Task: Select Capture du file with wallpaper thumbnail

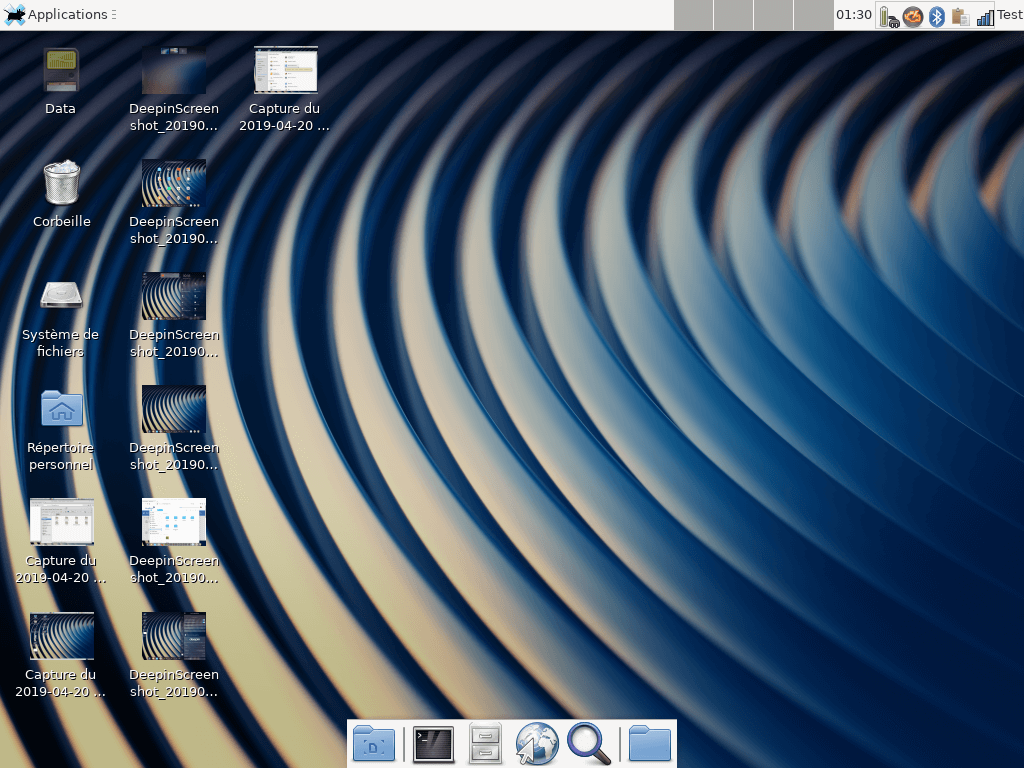Action: click(61, 636)
